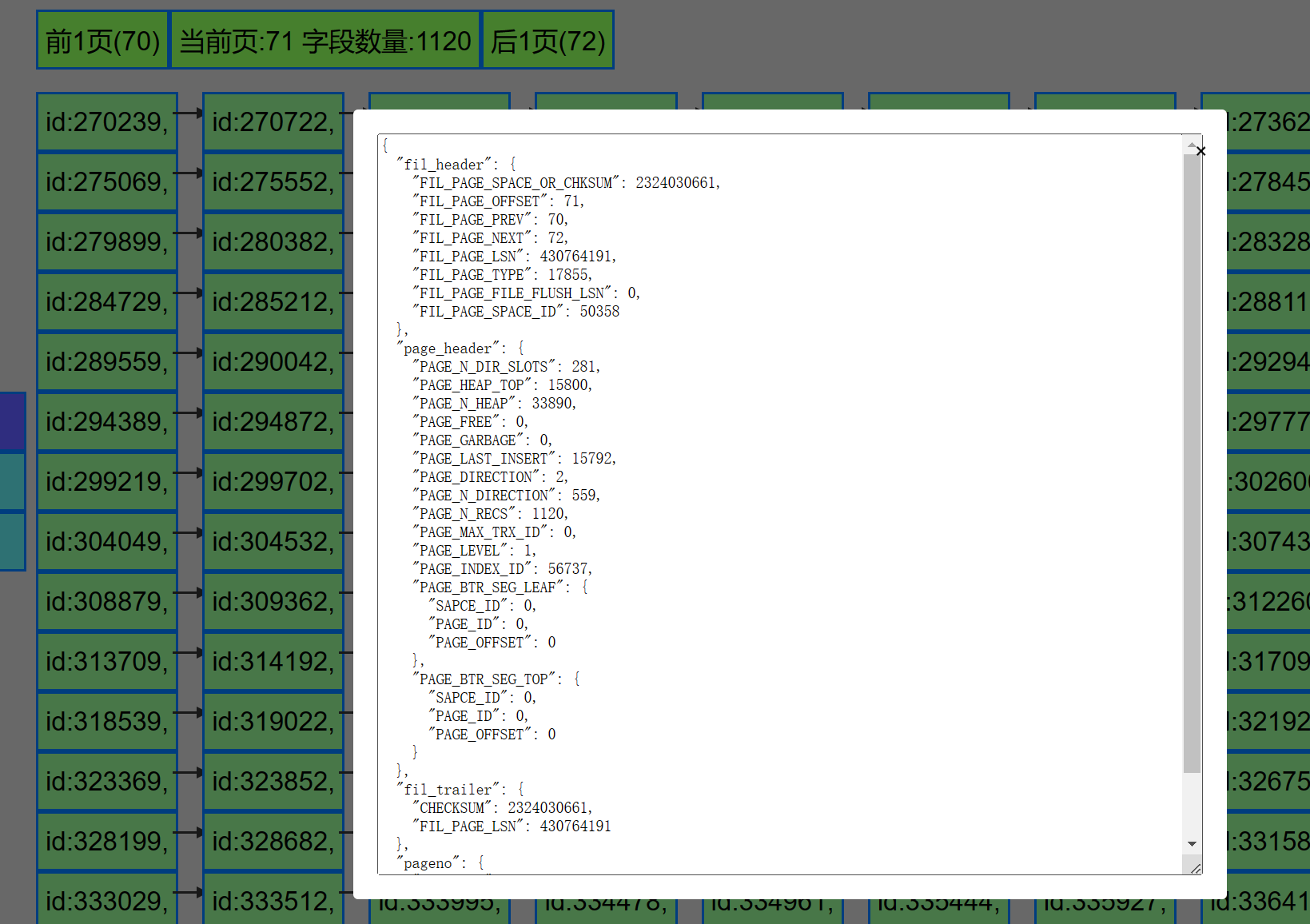Click the "PAGE_BTR_SEG_LEAF" key

tap(488, 587)
